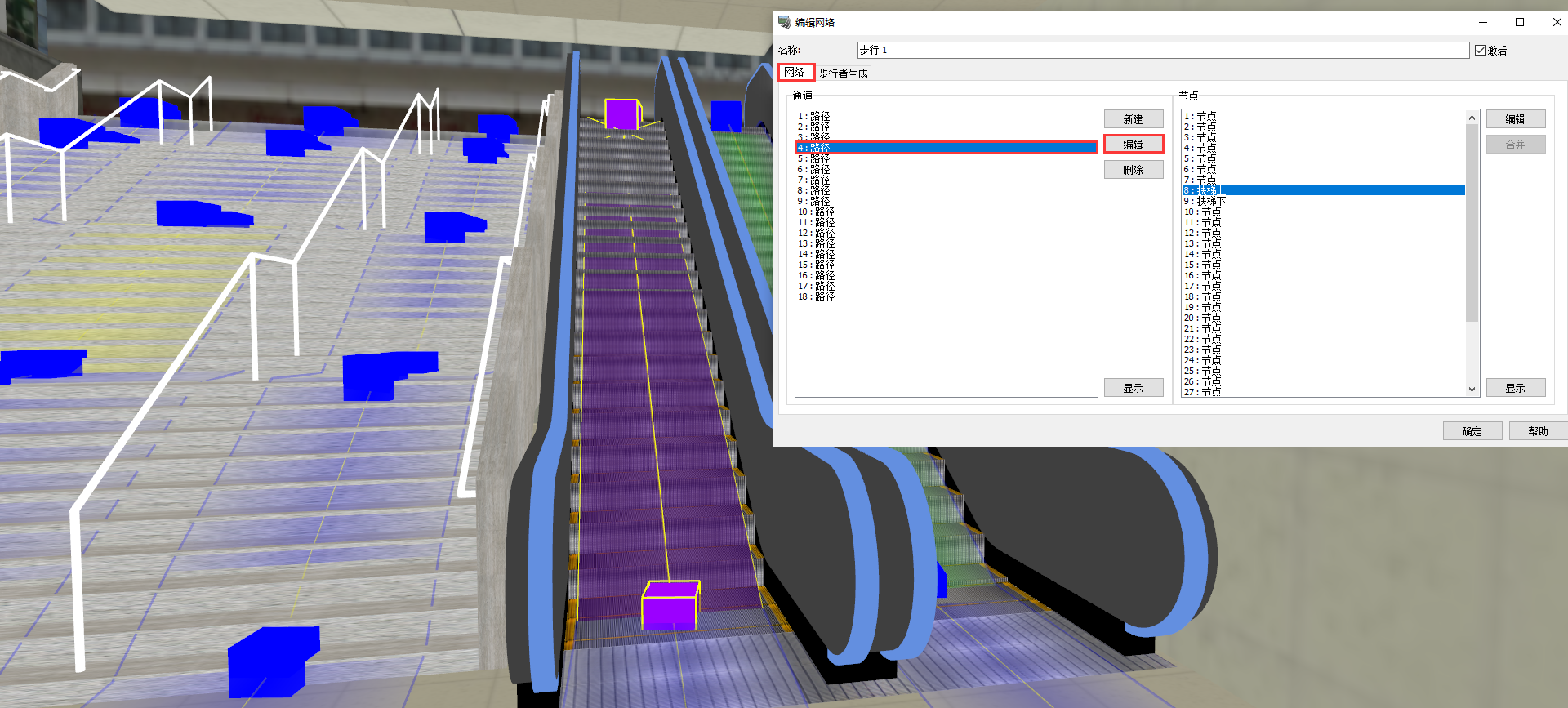Select channel row 10: 路径

coord(946,212)
